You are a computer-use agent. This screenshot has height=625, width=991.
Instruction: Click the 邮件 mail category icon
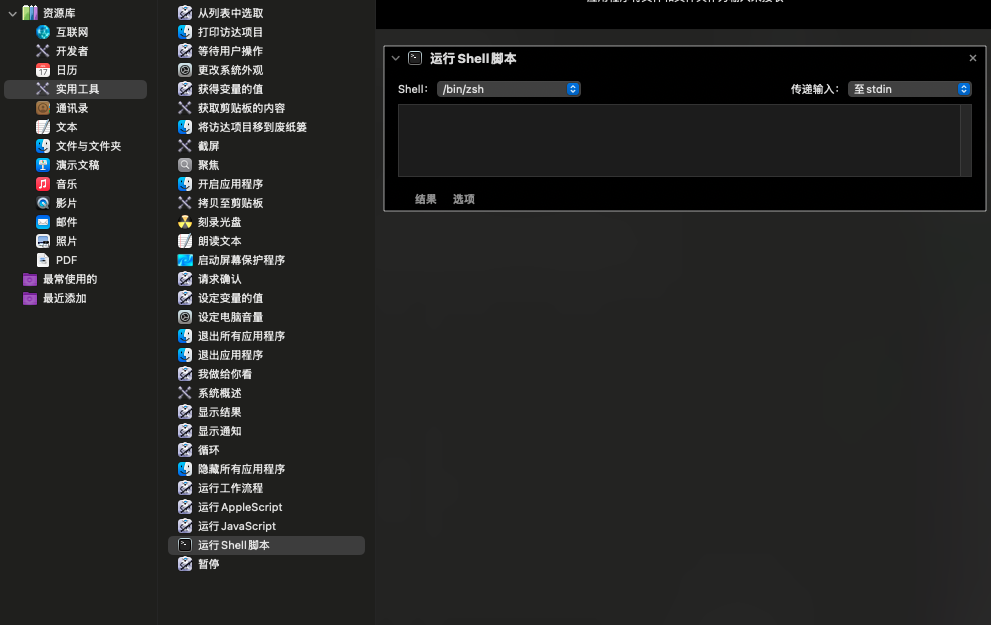point(43,222)
